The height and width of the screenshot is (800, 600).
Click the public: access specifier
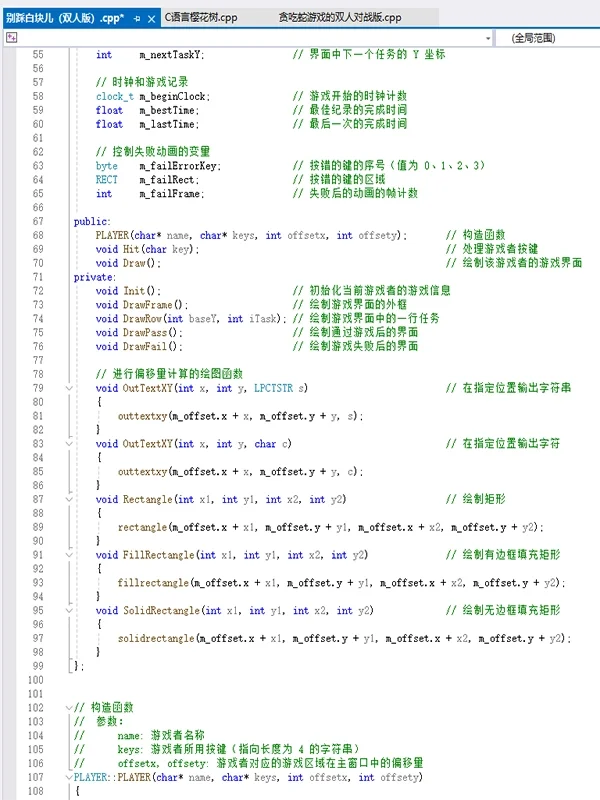click(92, 221)
